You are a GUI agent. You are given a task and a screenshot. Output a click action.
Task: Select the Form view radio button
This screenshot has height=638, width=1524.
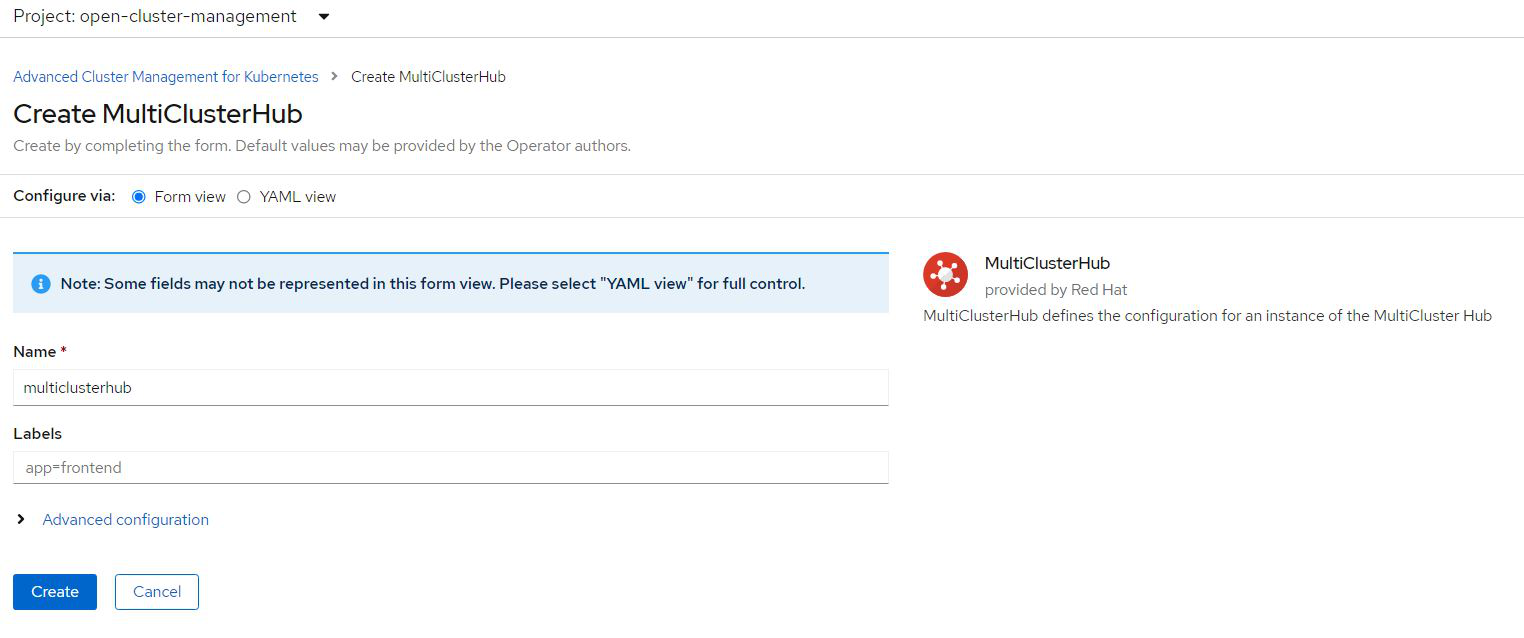pyautogui.click(x=139, y=197)
